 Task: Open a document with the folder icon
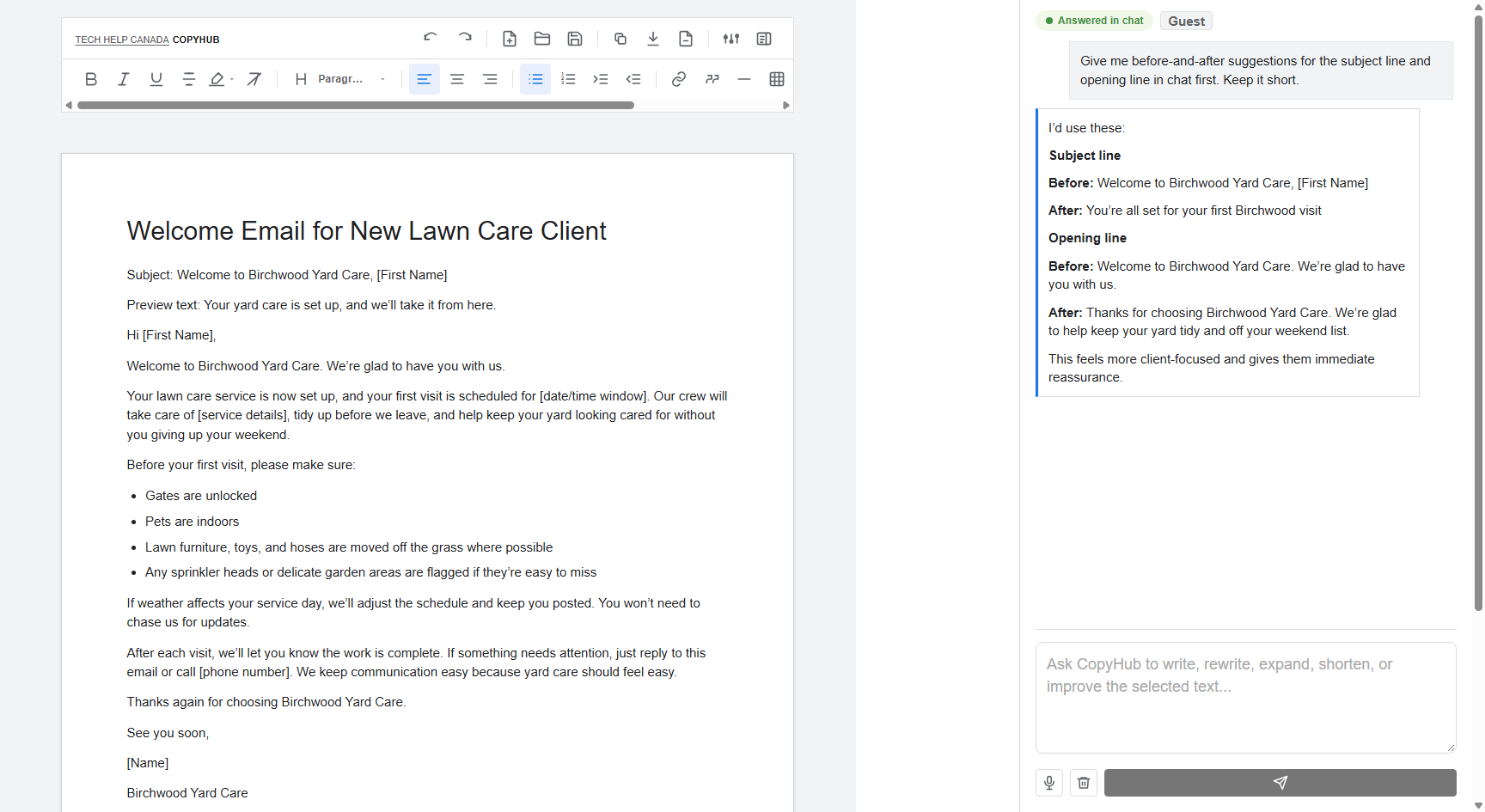542,39
